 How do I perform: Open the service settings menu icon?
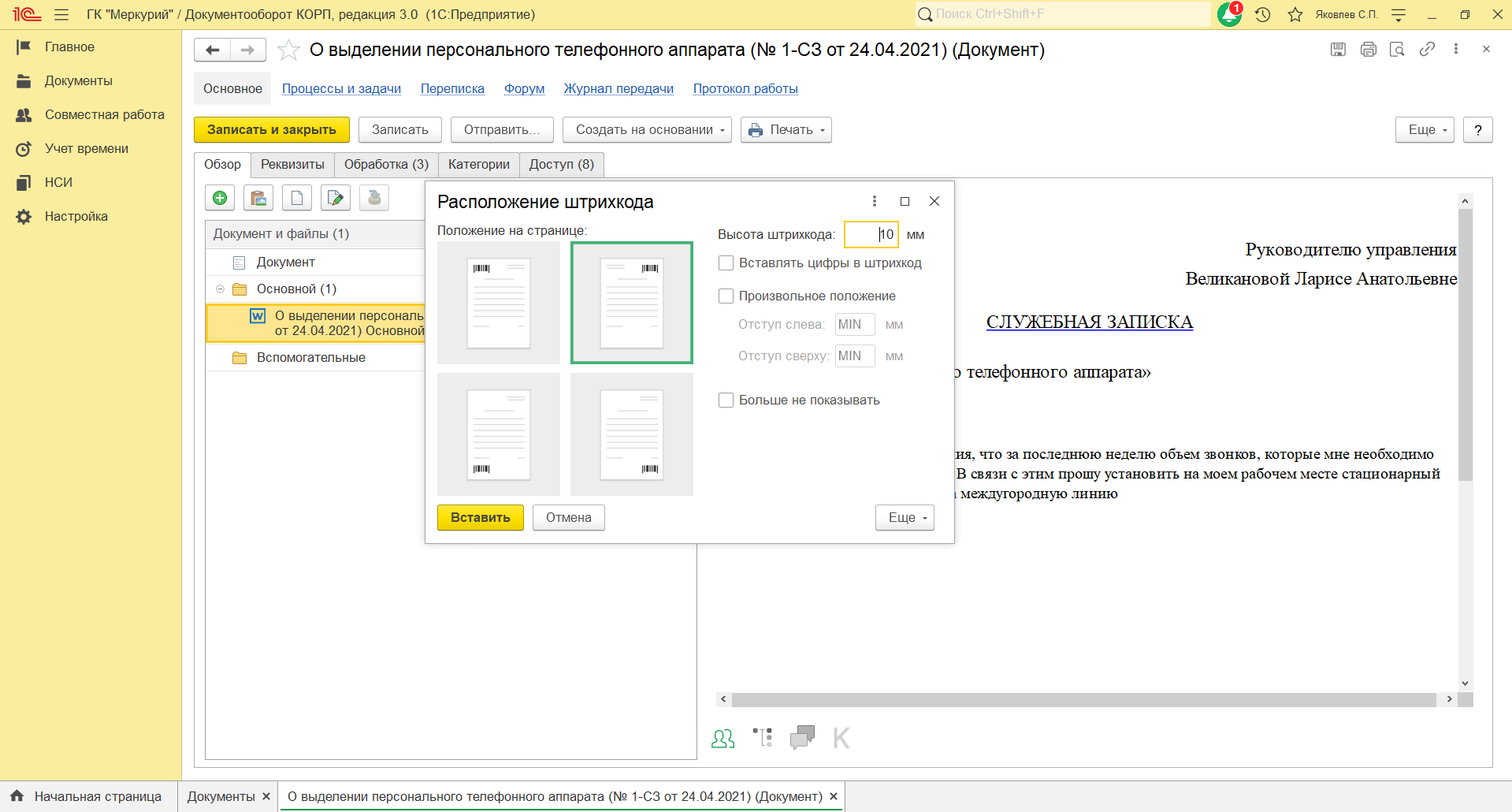tap(1399, 14)
